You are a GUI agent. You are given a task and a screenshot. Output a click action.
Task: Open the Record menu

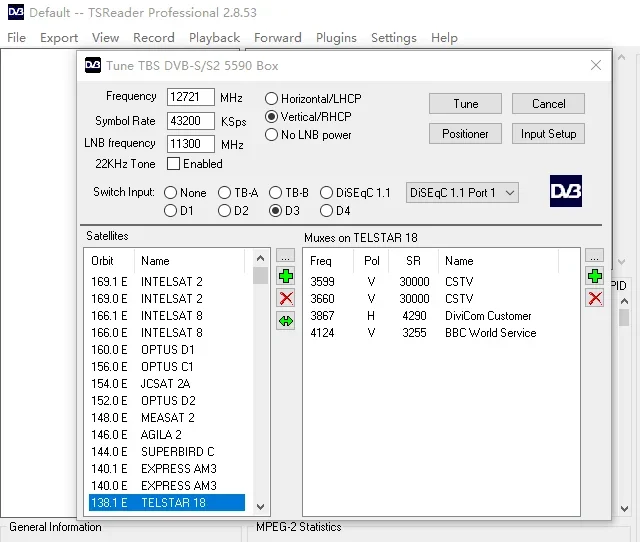153,38
